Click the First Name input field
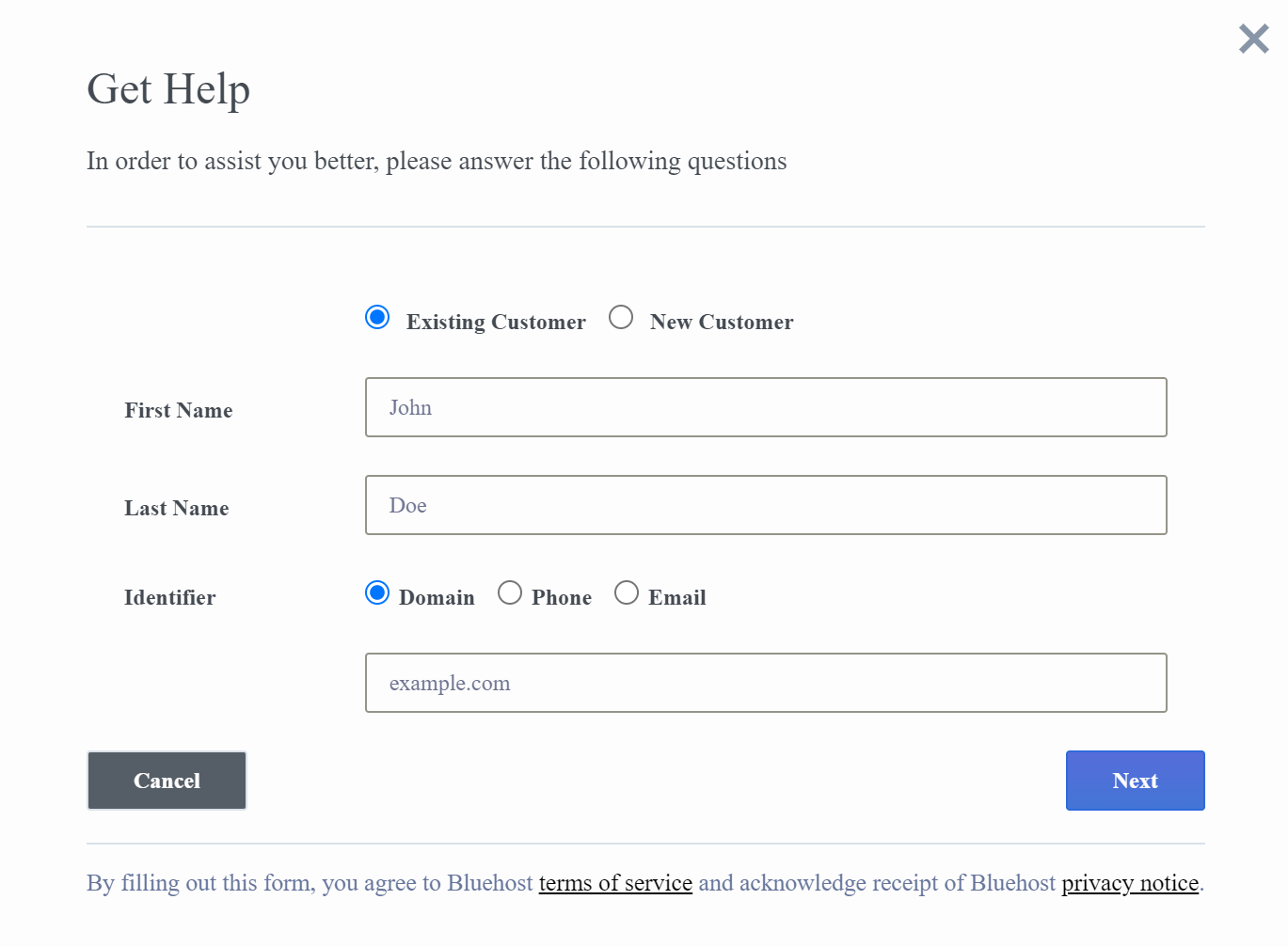 (x=765, y=407)
